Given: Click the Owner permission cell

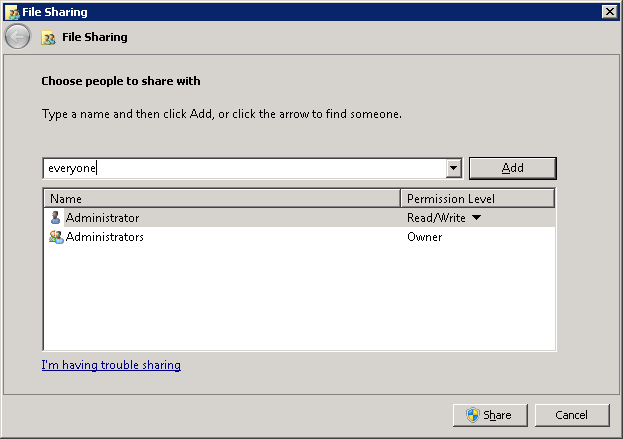Looking at the screenshot, I should pyautogui.click(x=424, y=237).
